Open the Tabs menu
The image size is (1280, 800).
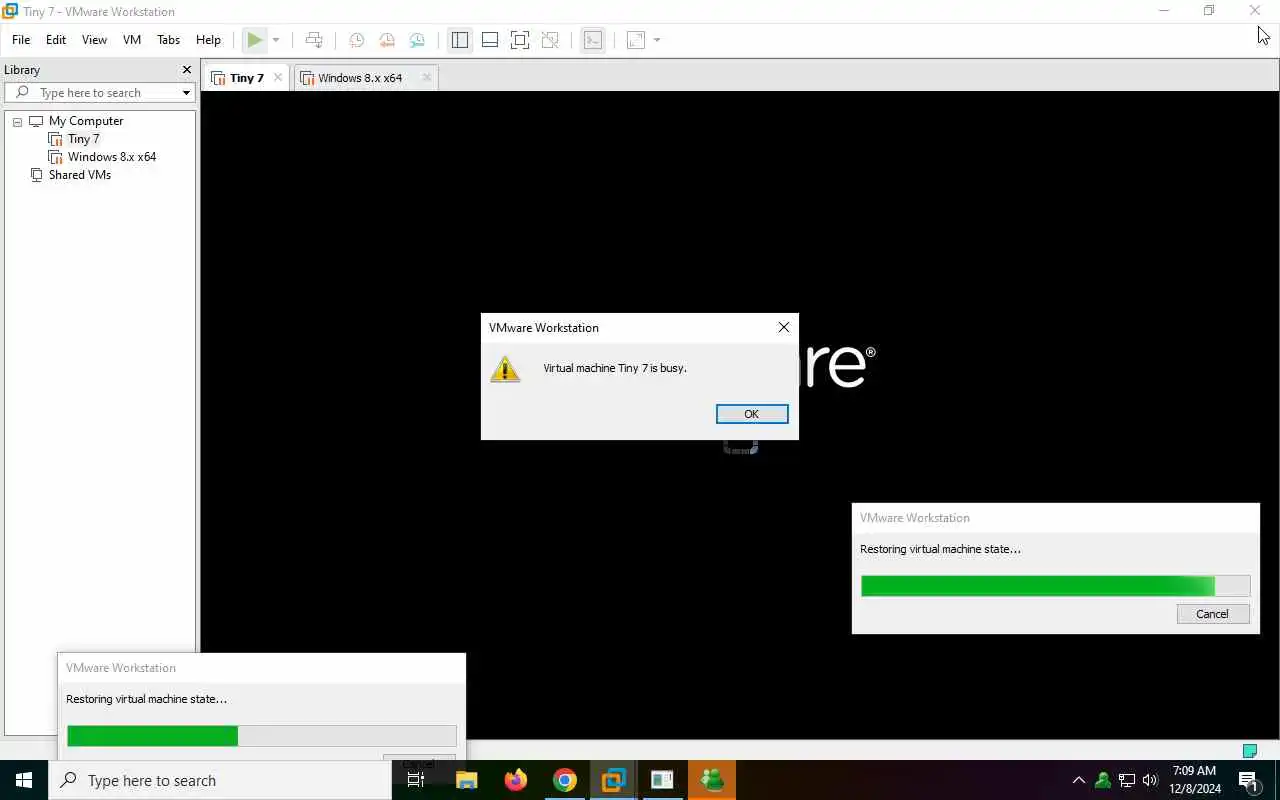[x=168, y=40]
